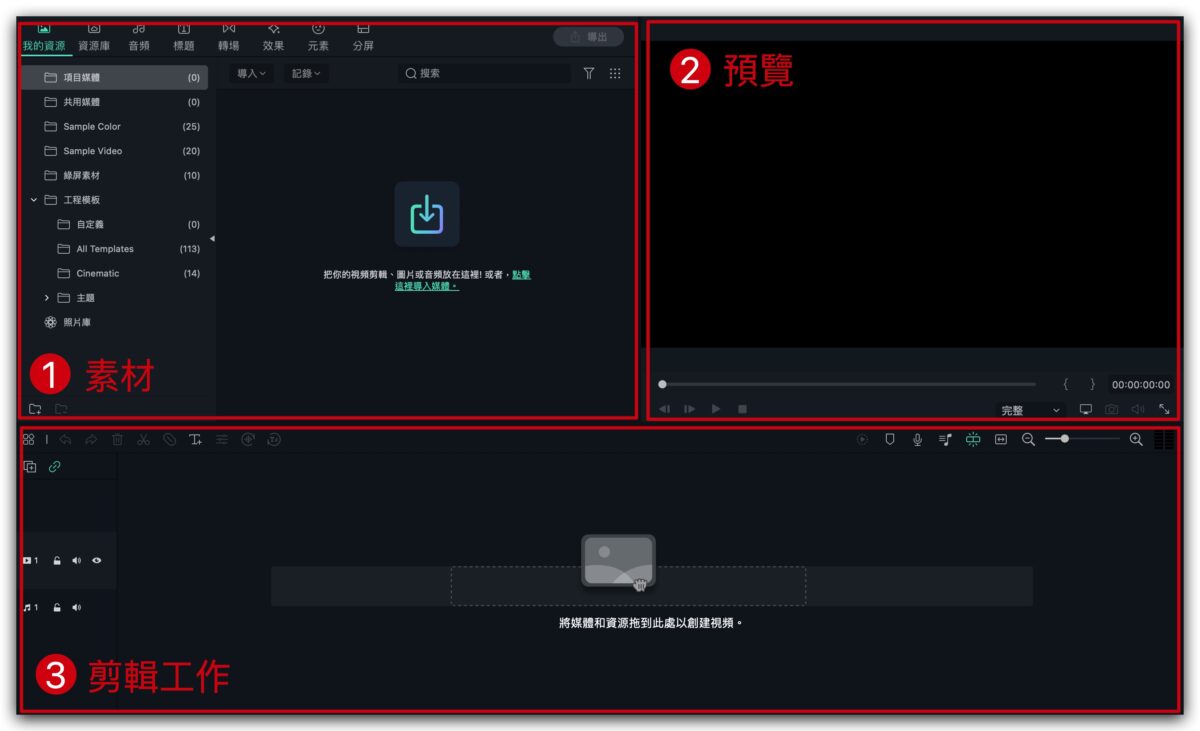Image resolution: width=1200 pixels, height=731 pixels.
Task: Switch to 我的資源 tab
Action: (x=44, y=39)
